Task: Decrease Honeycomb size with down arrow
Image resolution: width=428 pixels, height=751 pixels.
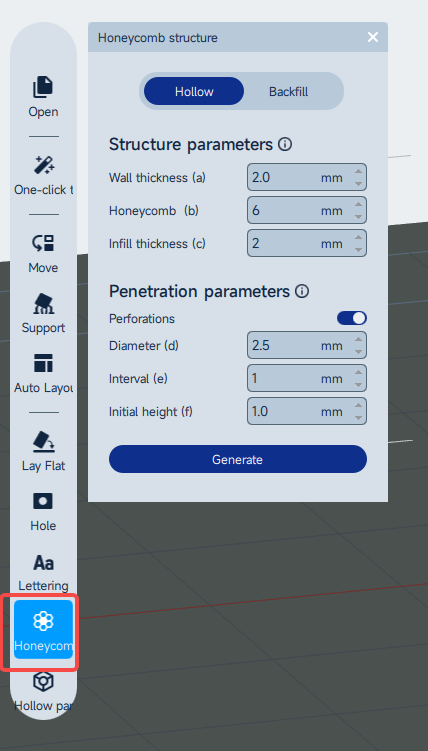Action: pyautogui.click(x=358, y=216)
